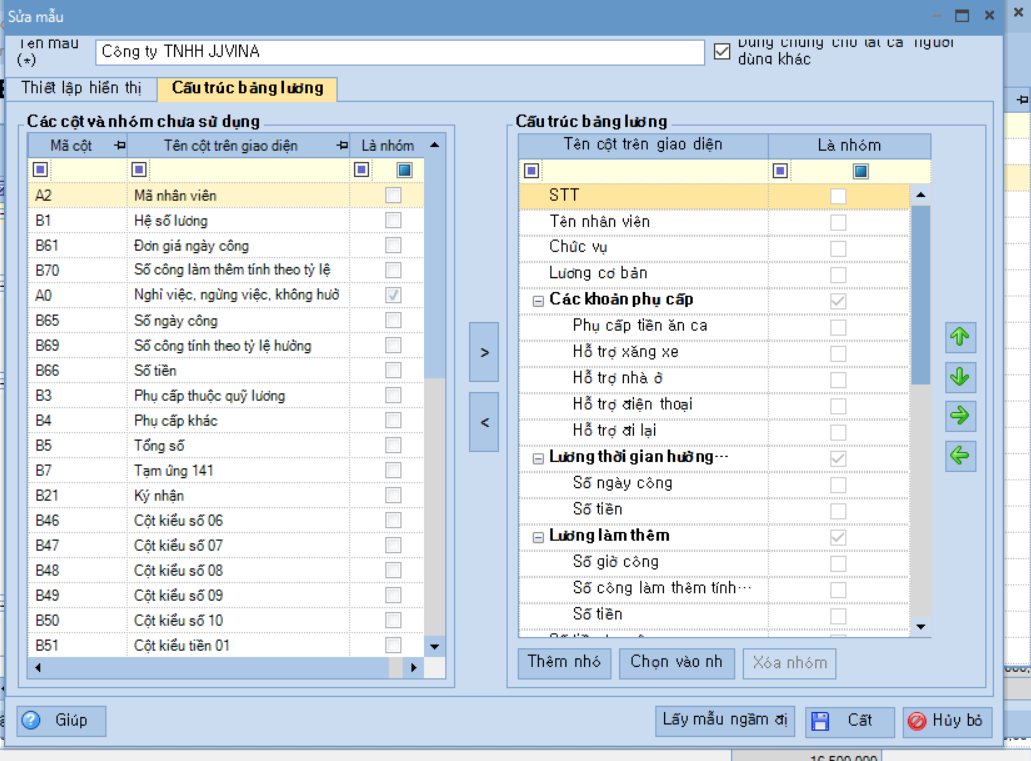Click the blue help question mark icon
This screenshot has width=1031, height=761.
point(31,720)
